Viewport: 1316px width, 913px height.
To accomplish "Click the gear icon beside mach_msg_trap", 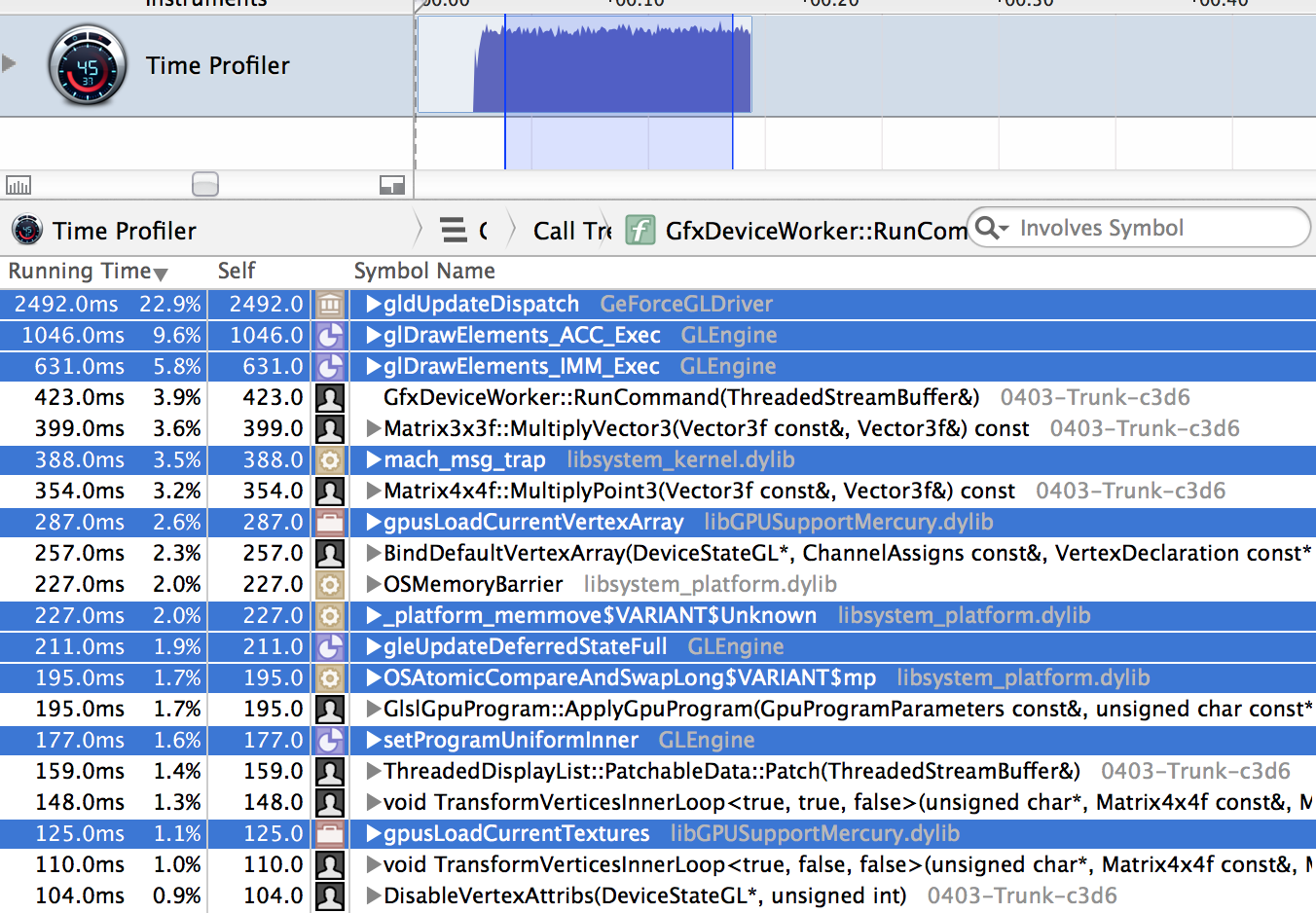I will (x=330, y=460).
